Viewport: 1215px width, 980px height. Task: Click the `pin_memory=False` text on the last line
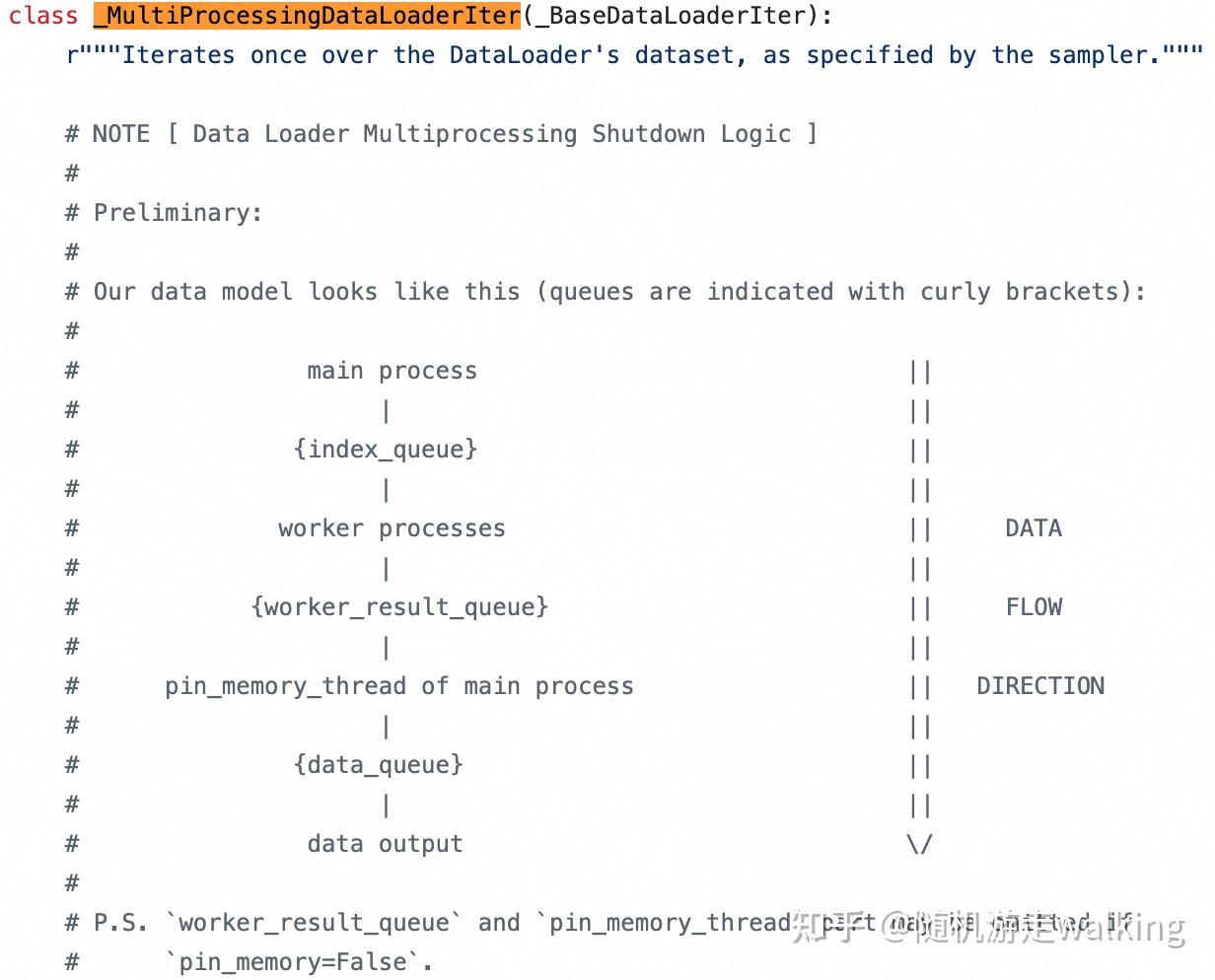coord(298,962)
